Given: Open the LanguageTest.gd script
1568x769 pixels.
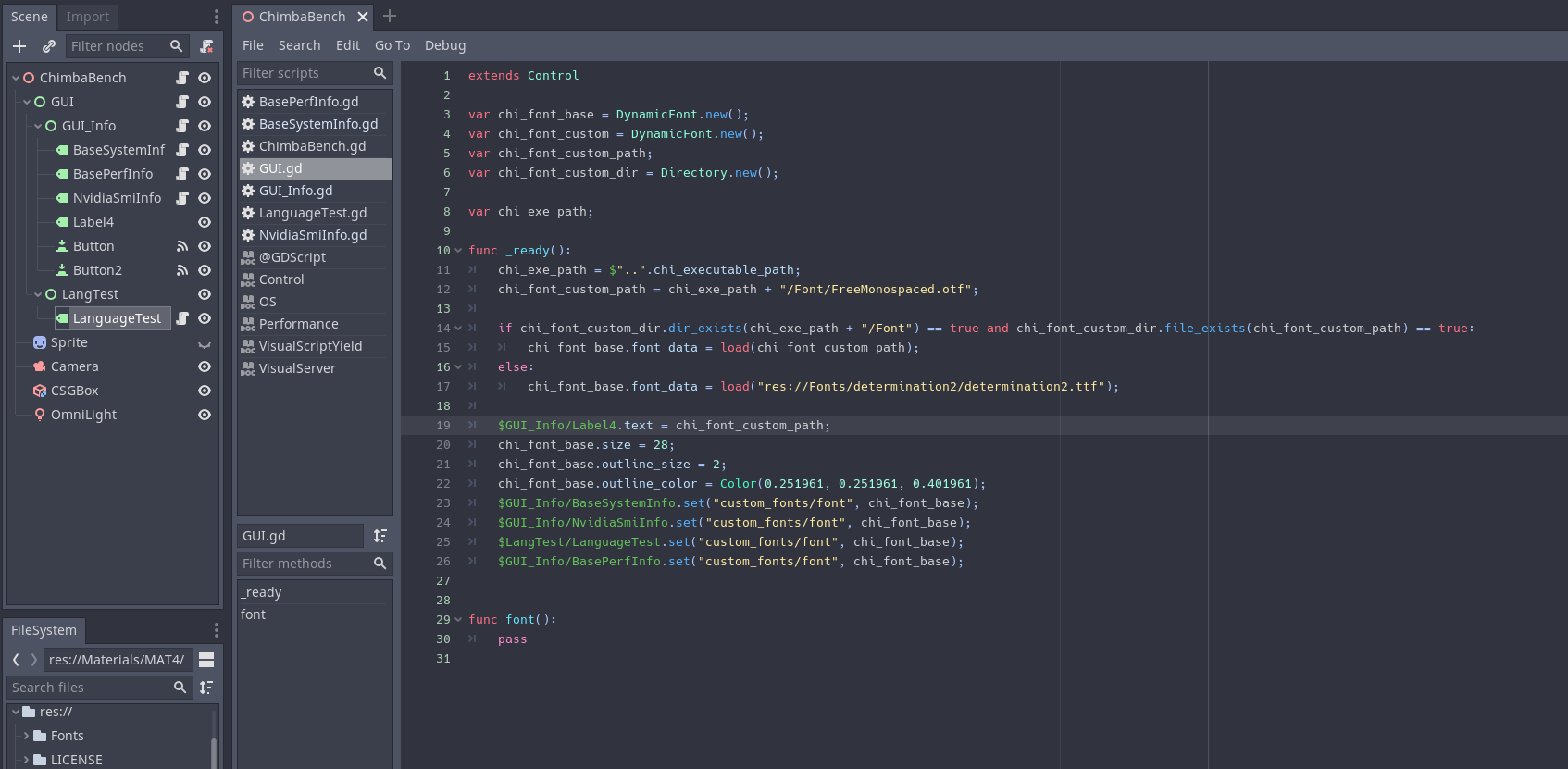Looking at the screenshot, I should coord(312,213).
